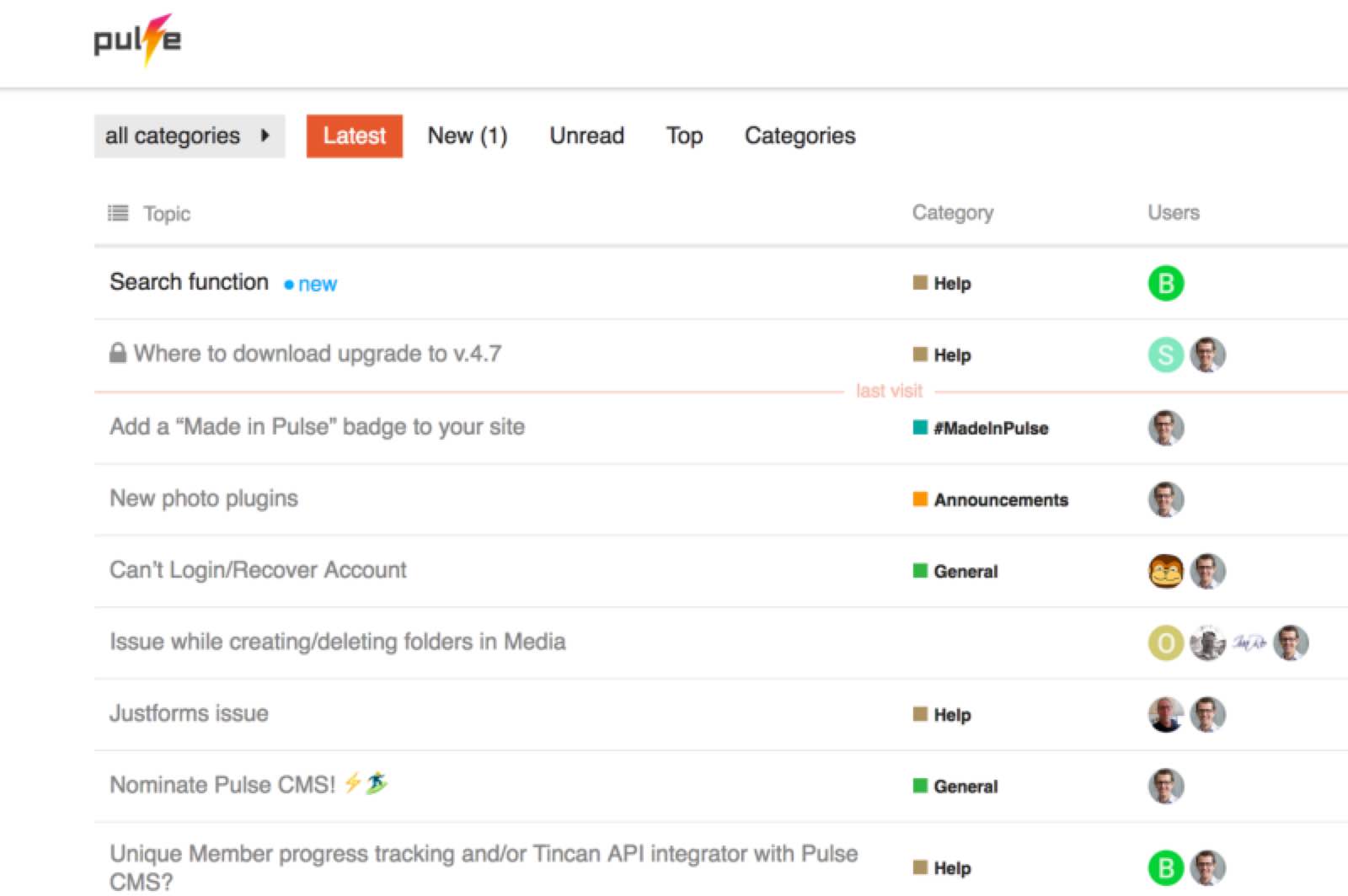
Task: Click Help category on Justforms issue row
Action: (943, 715)
